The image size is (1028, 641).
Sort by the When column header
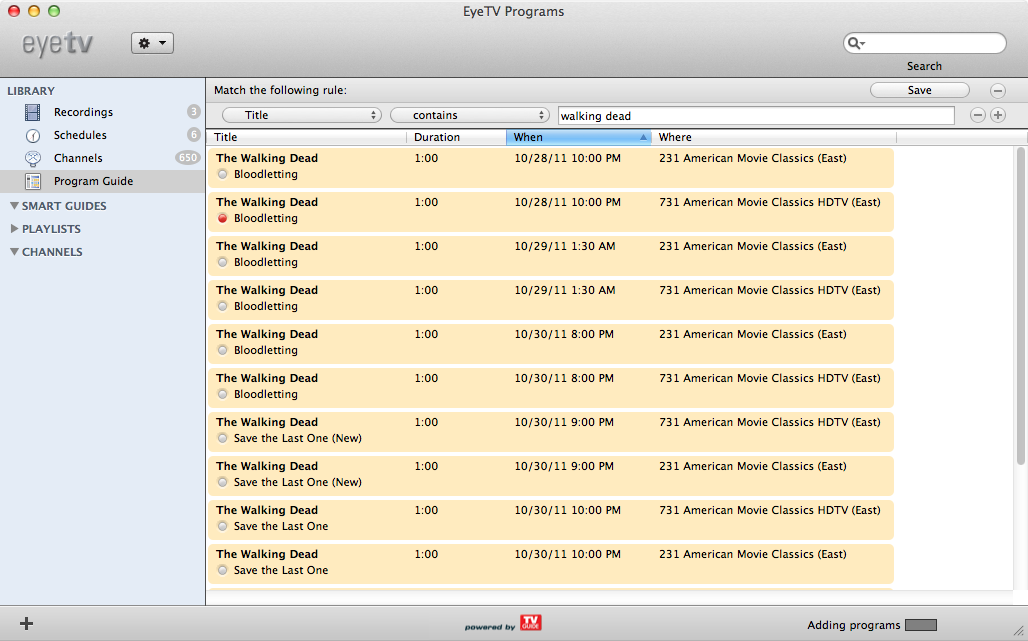[x=578, y=137]
